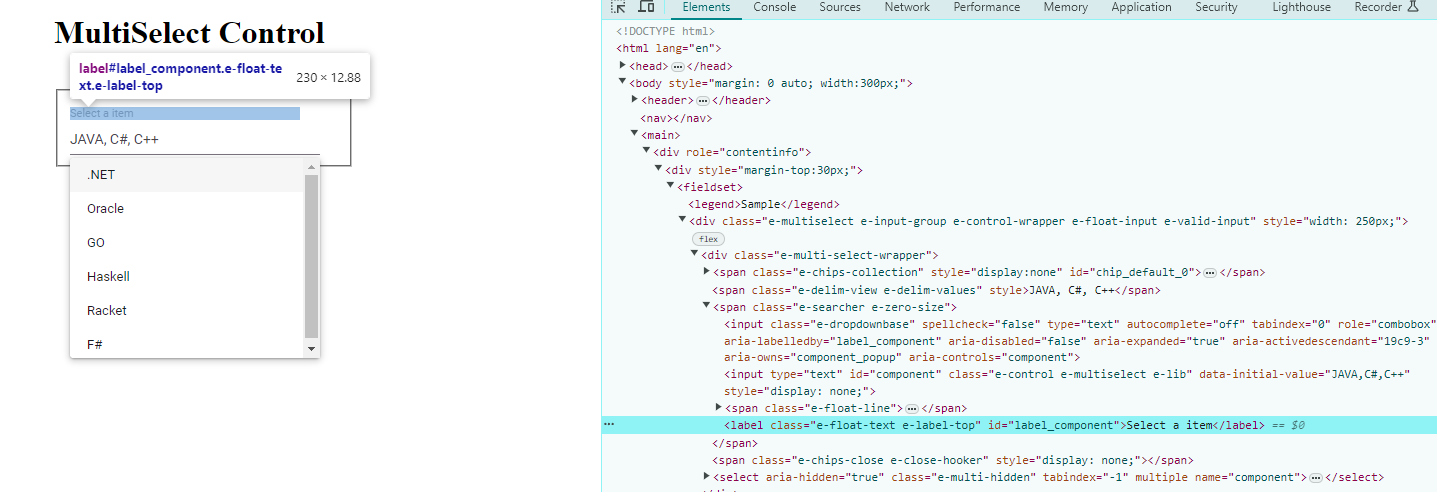Click ellipsis badge in e-chips-collection span
The image size is (1437, 492).
(x=1209, y=273)
